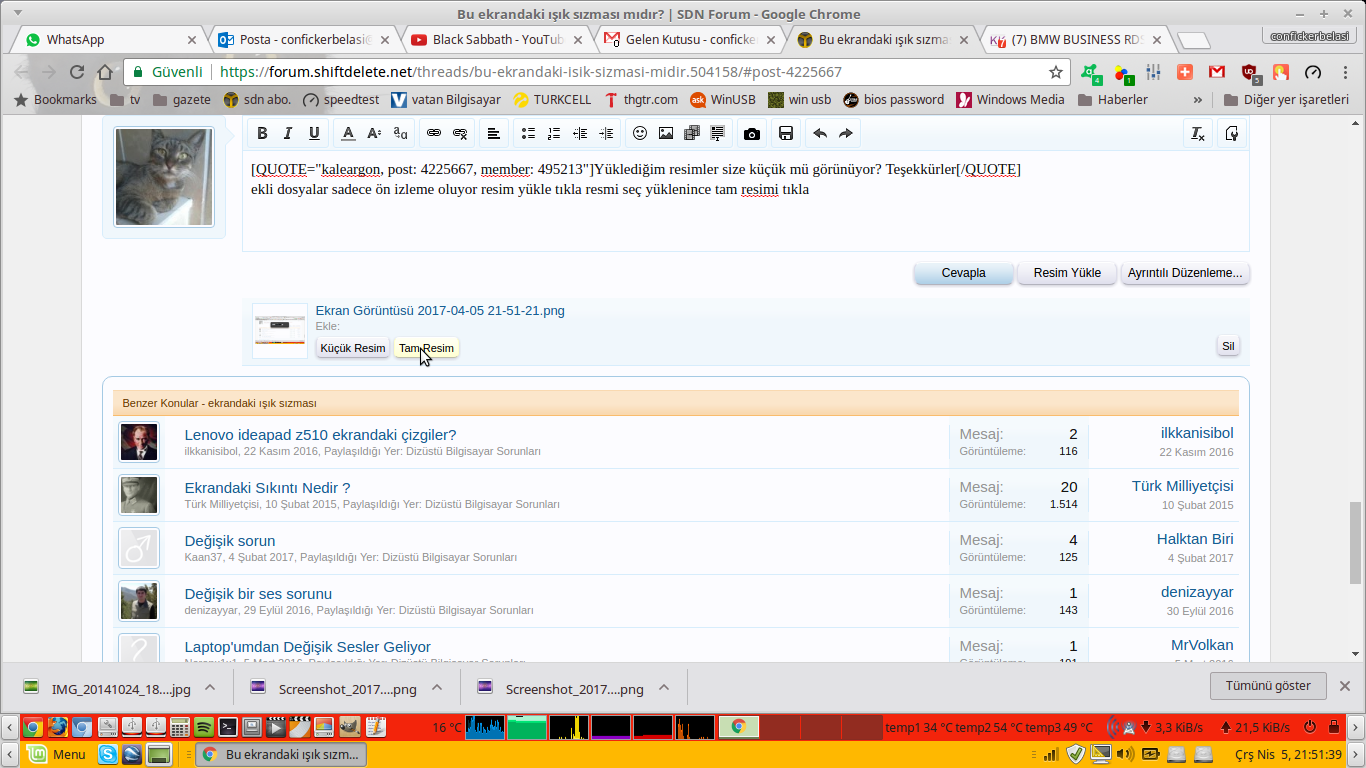The width and height of the screenshot is (1366, 768).
Task: Insert image via editor picture icon
Action: (666, 133)
